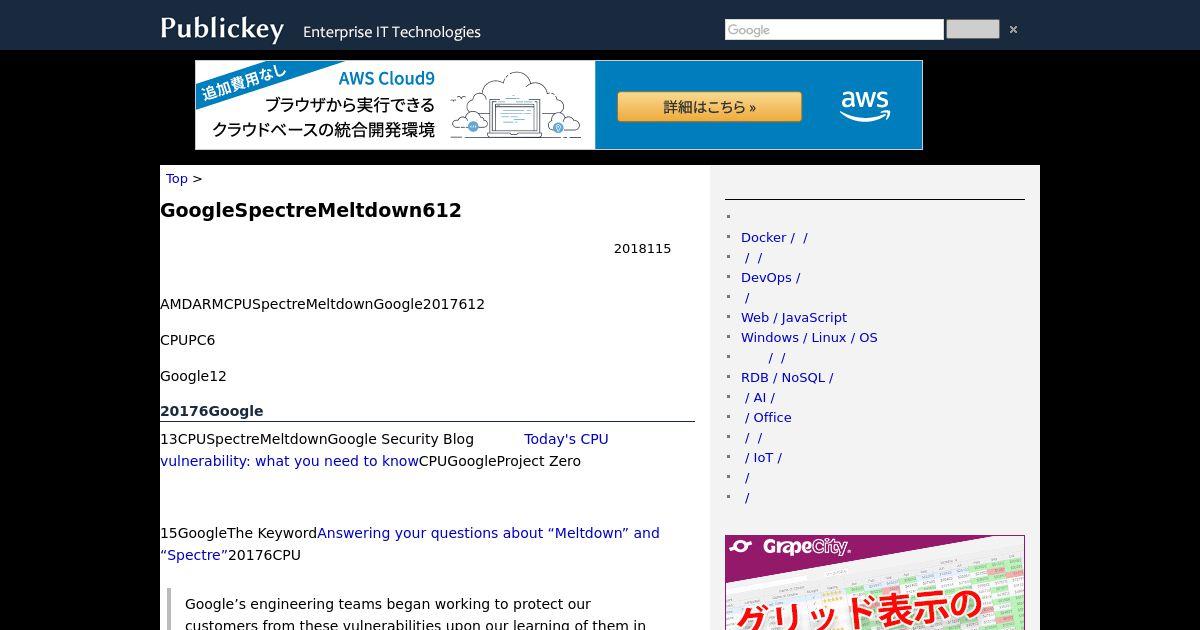Click the grey search submit button

(972, 29)
